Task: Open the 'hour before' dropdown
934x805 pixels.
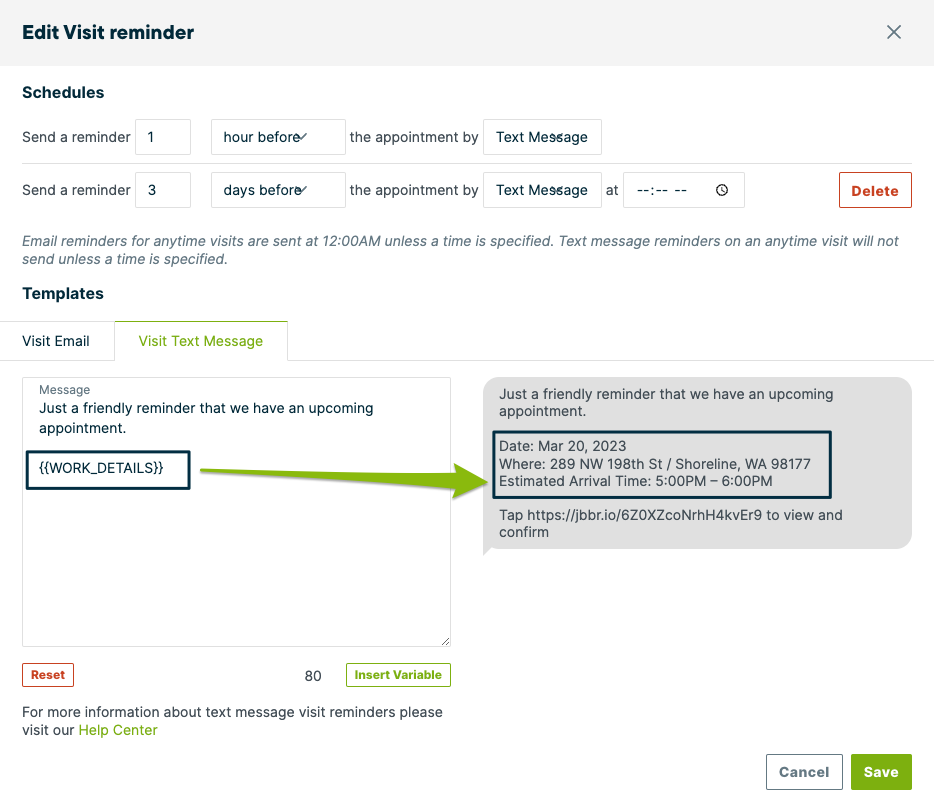Action: click(277, 137)
